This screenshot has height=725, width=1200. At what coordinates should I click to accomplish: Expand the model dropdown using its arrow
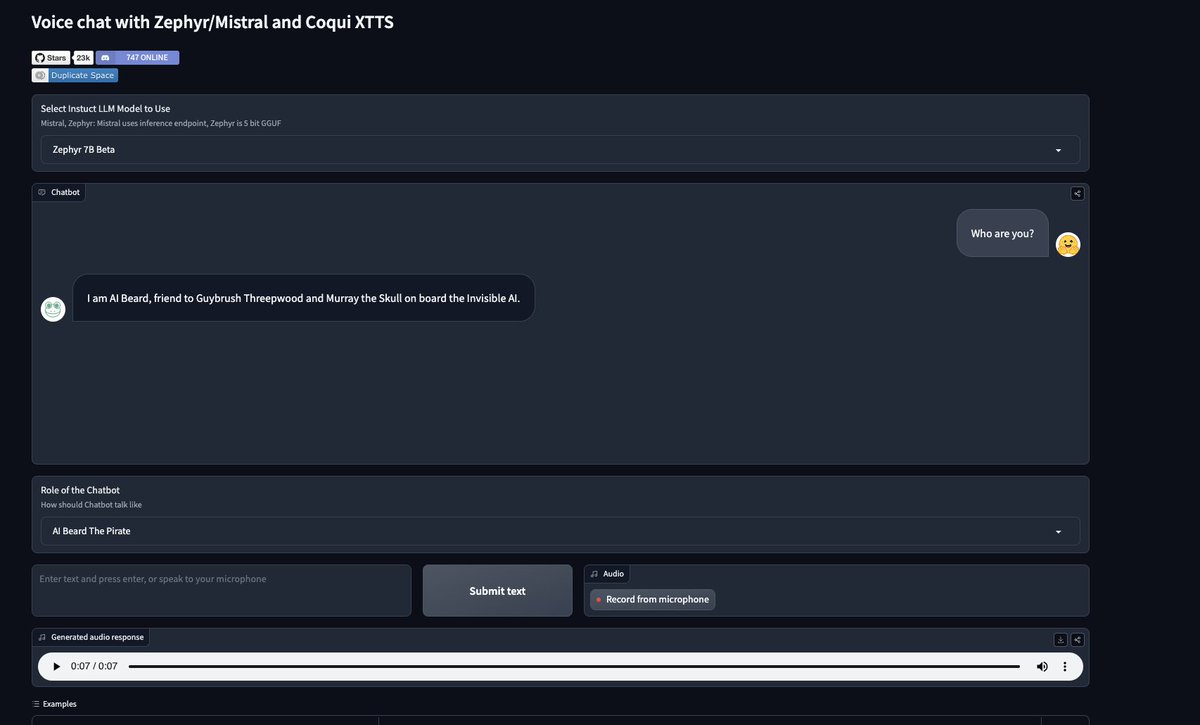tap(1058, 150)
